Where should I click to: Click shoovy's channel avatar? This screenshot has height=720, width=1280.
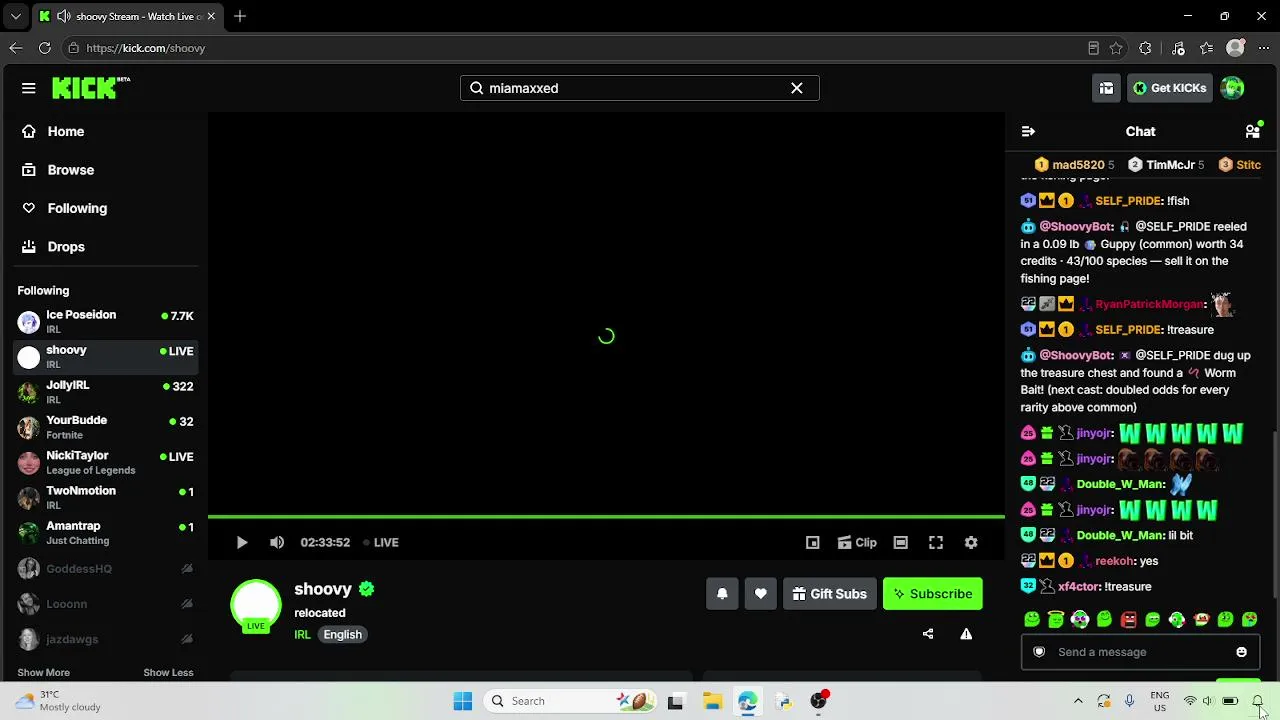[x=256, y=605]
